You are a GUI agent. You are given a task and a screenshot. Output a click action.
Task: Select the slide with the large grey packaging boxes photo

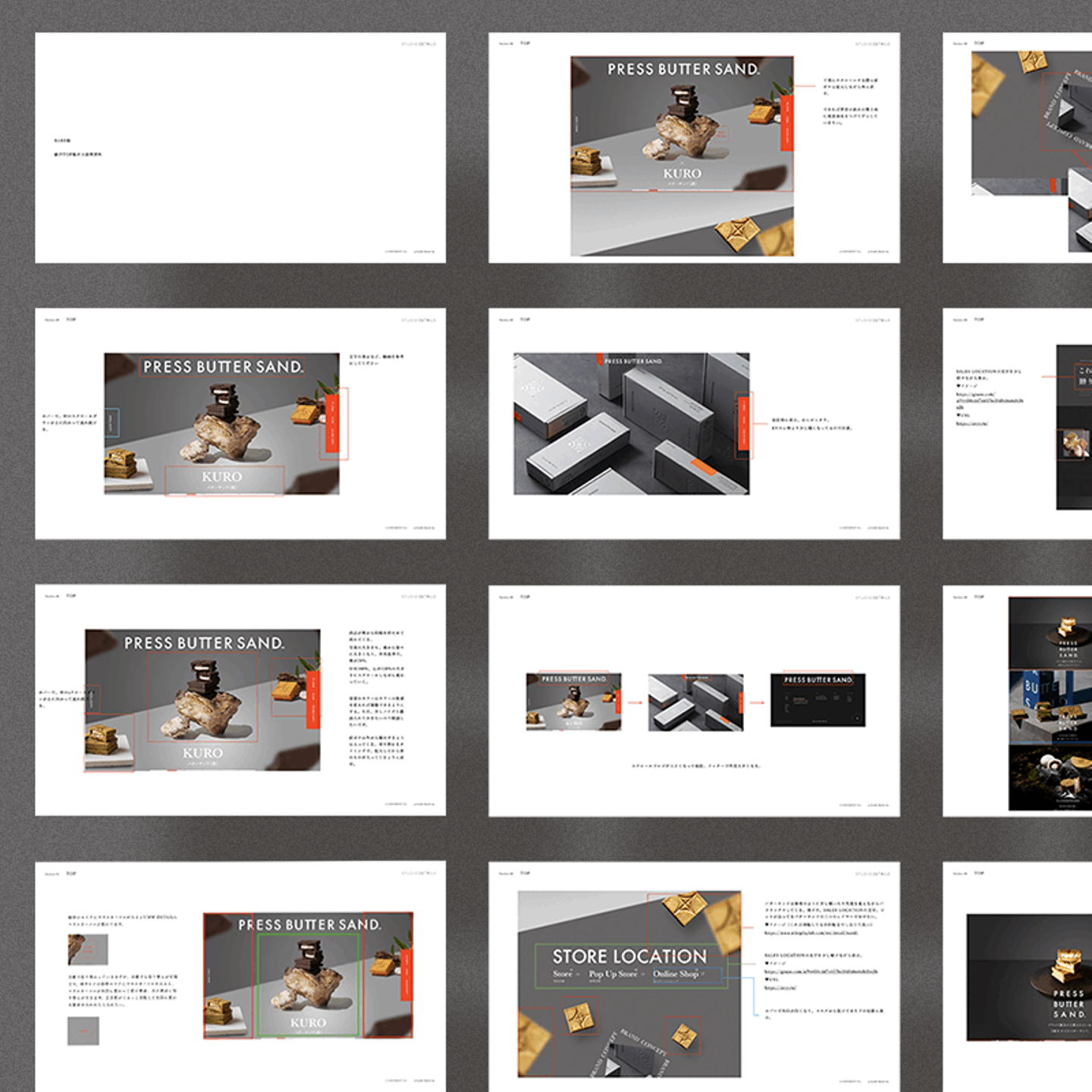coord(695,424)
